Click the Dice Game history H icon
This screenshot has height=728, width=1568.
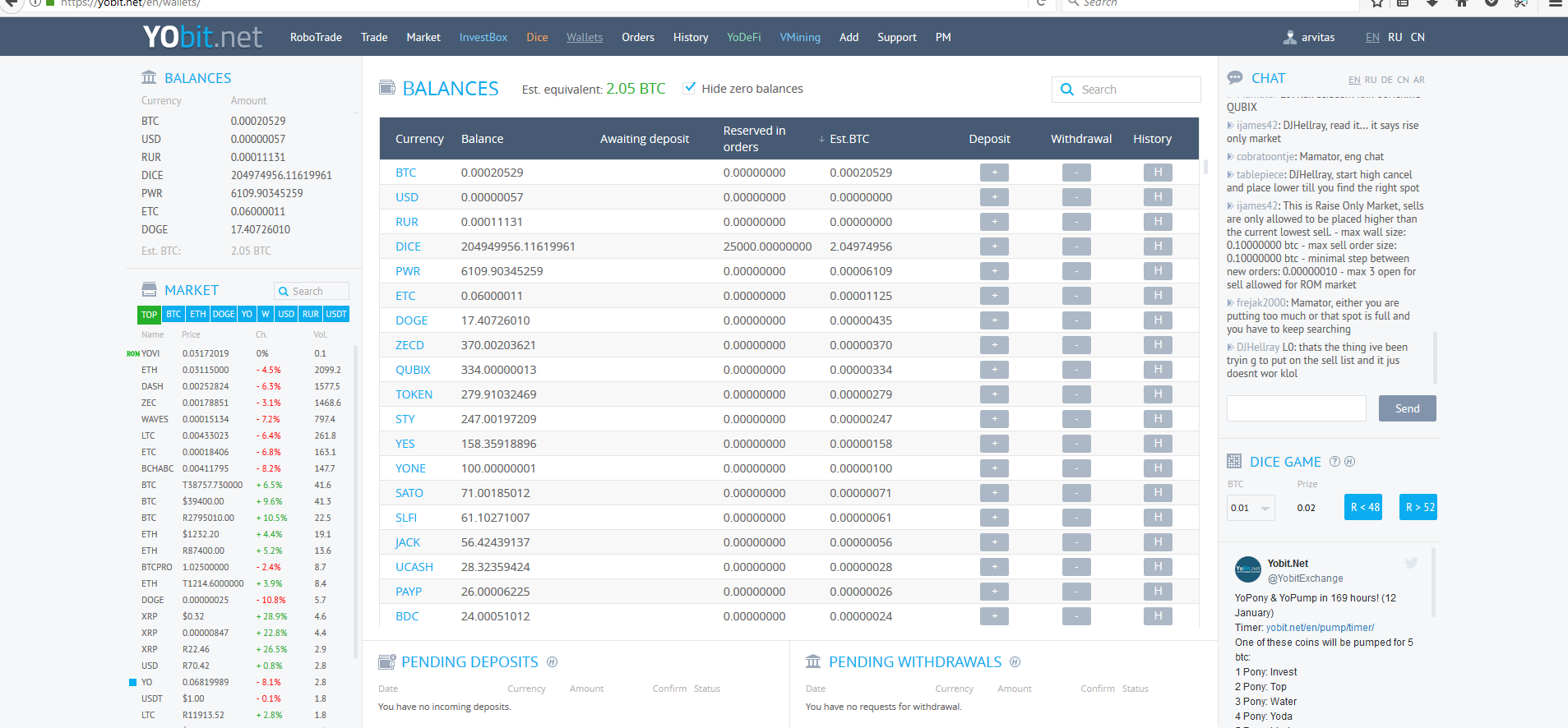point(1349,462)
